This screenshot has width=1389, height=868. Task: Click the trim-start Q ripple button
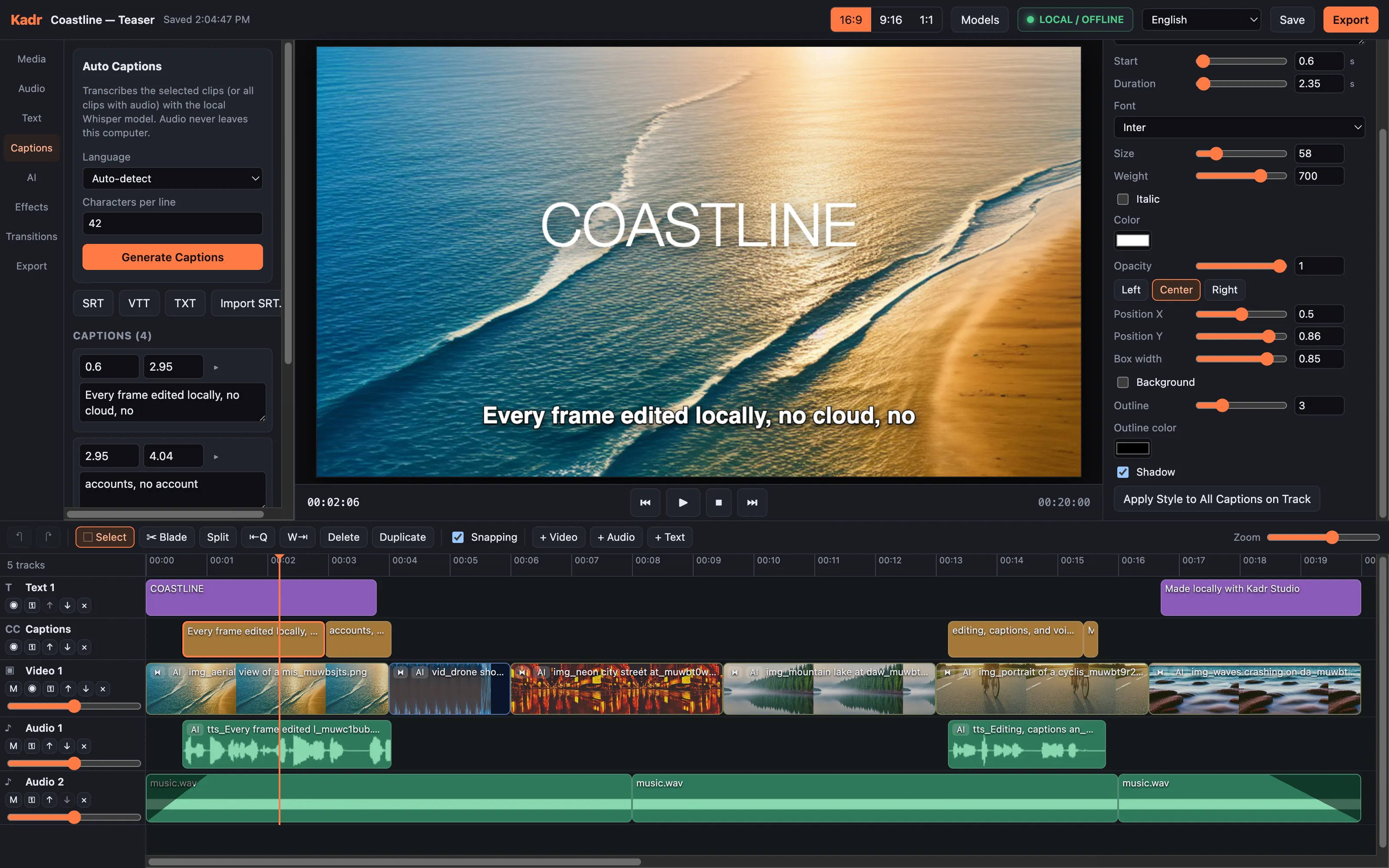click(258, 537)
